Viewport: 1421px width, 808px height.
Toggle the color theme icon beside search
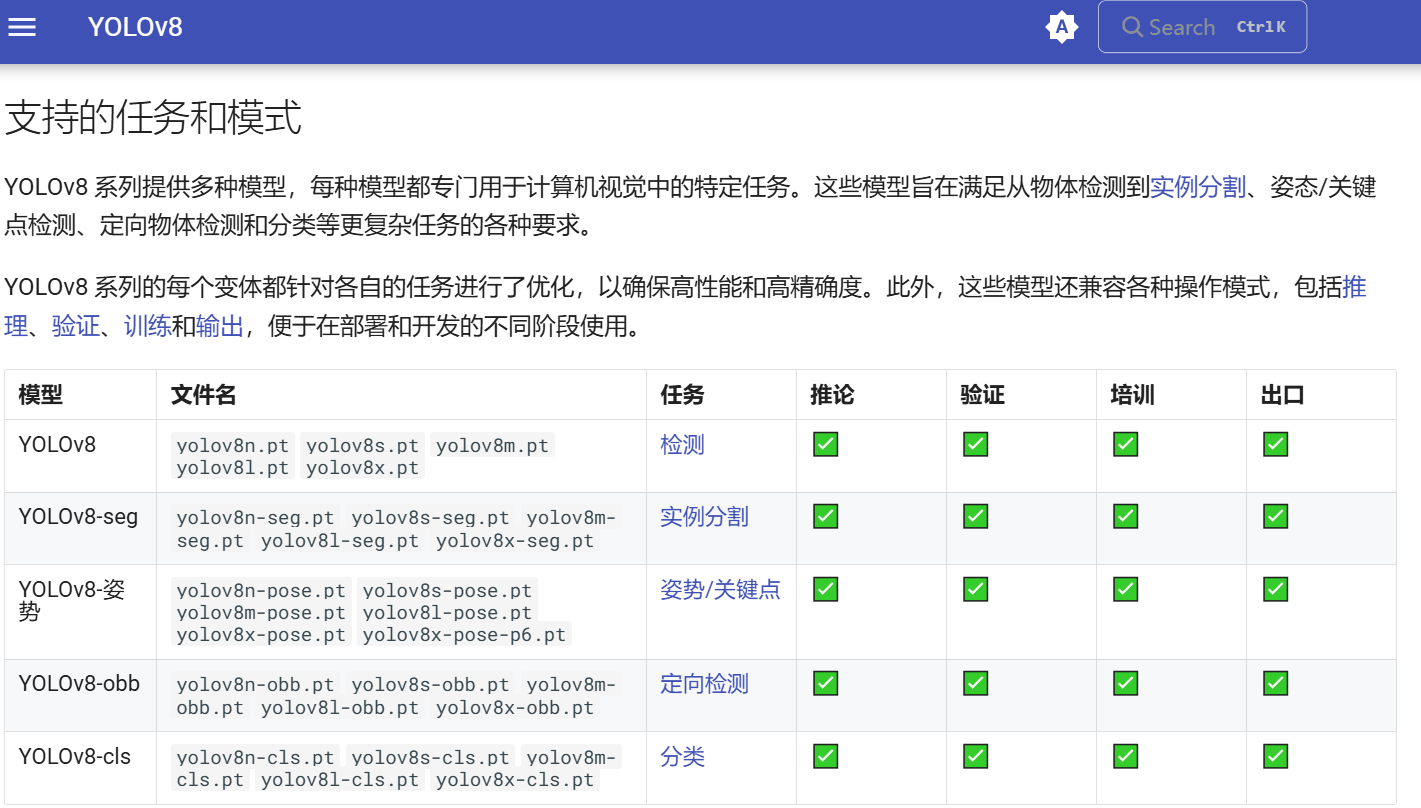1061,27
